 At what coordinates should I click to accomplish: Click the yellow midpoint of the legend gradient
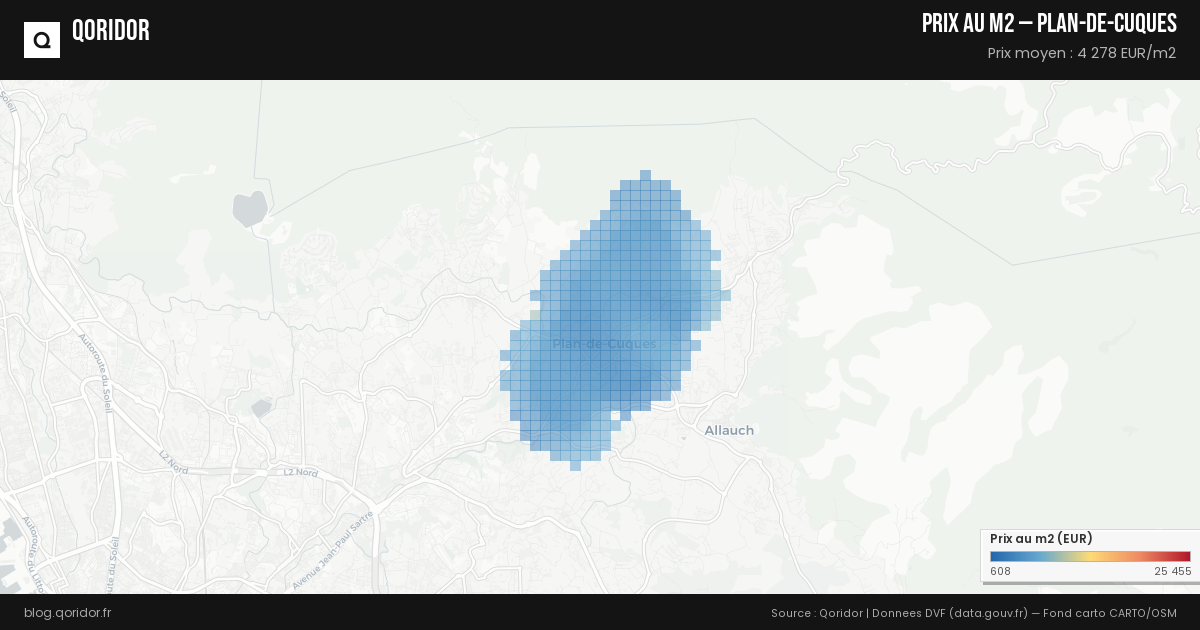(1091, 557)
